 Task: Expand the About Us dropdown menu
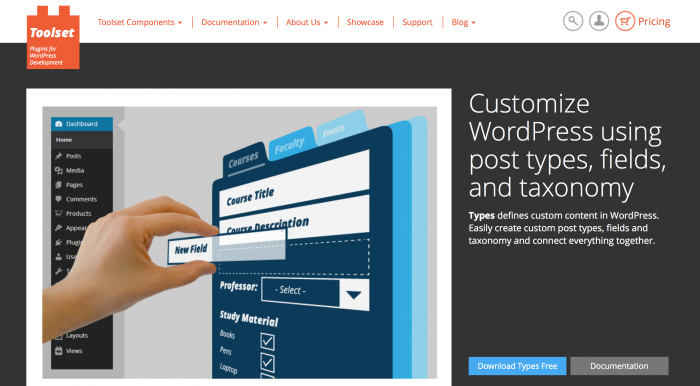307,22
